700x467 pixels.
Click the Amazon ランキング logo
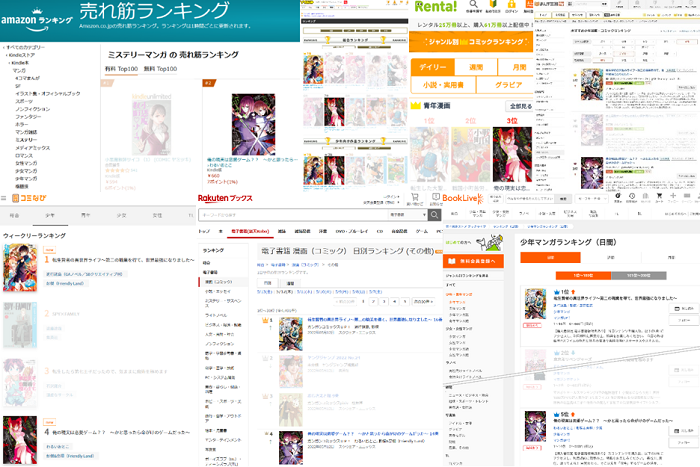pyautogui.click(x=37, y=20)
